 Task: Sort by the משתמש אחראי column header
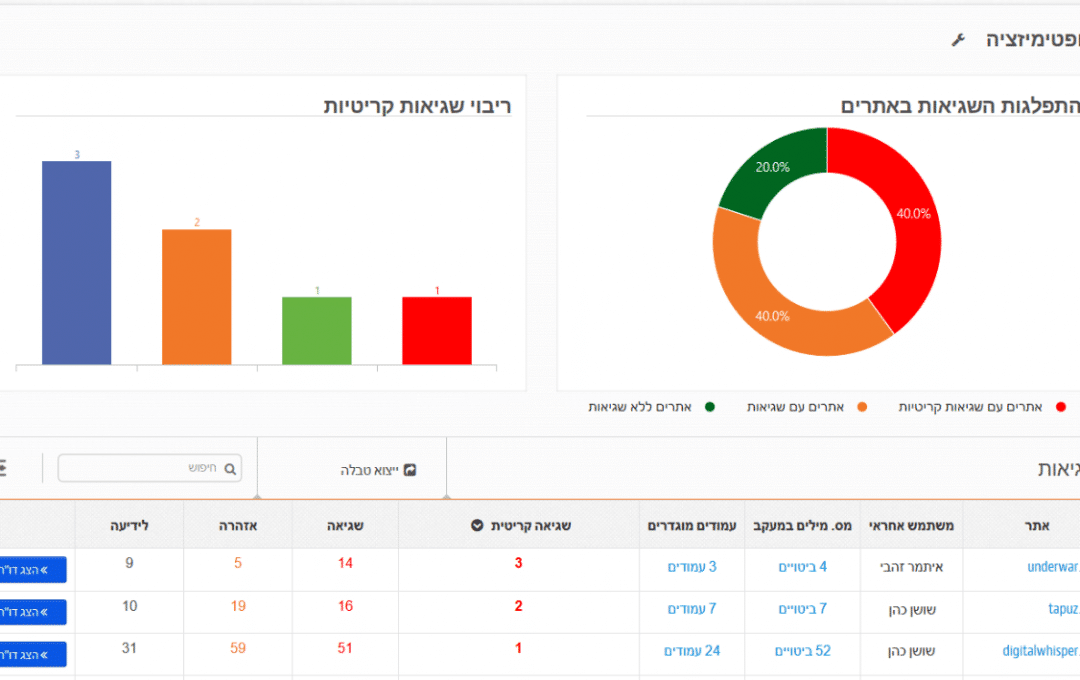click(x=911, y=526)
